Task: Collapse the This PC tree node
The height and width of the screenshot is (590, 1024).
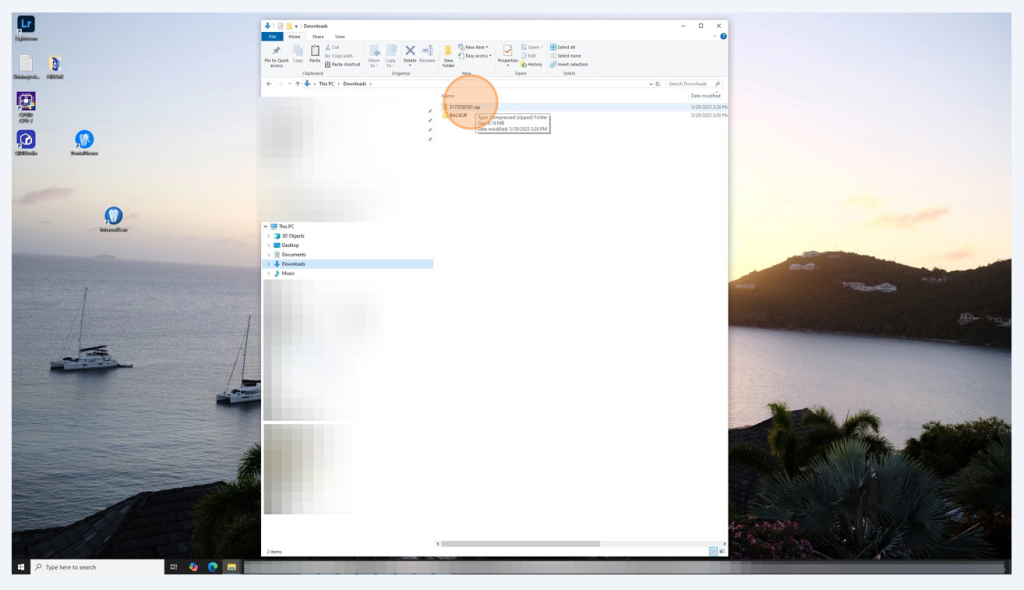Action: (x=265, y=227)
